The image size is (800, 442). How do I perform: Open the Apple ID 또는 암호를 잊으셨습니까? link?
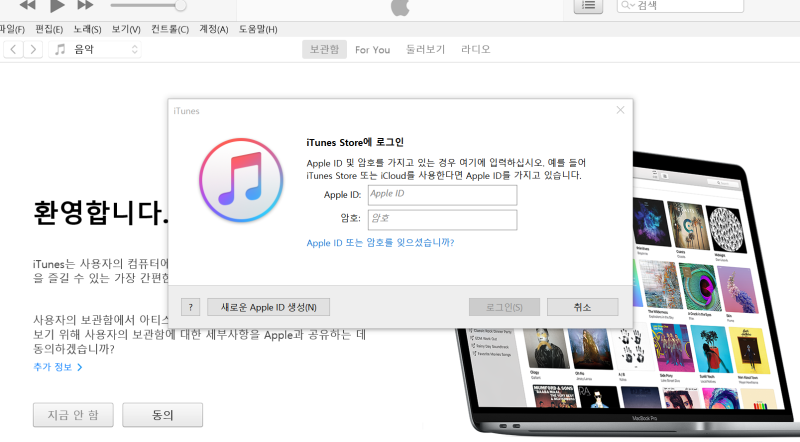[380, 243]
